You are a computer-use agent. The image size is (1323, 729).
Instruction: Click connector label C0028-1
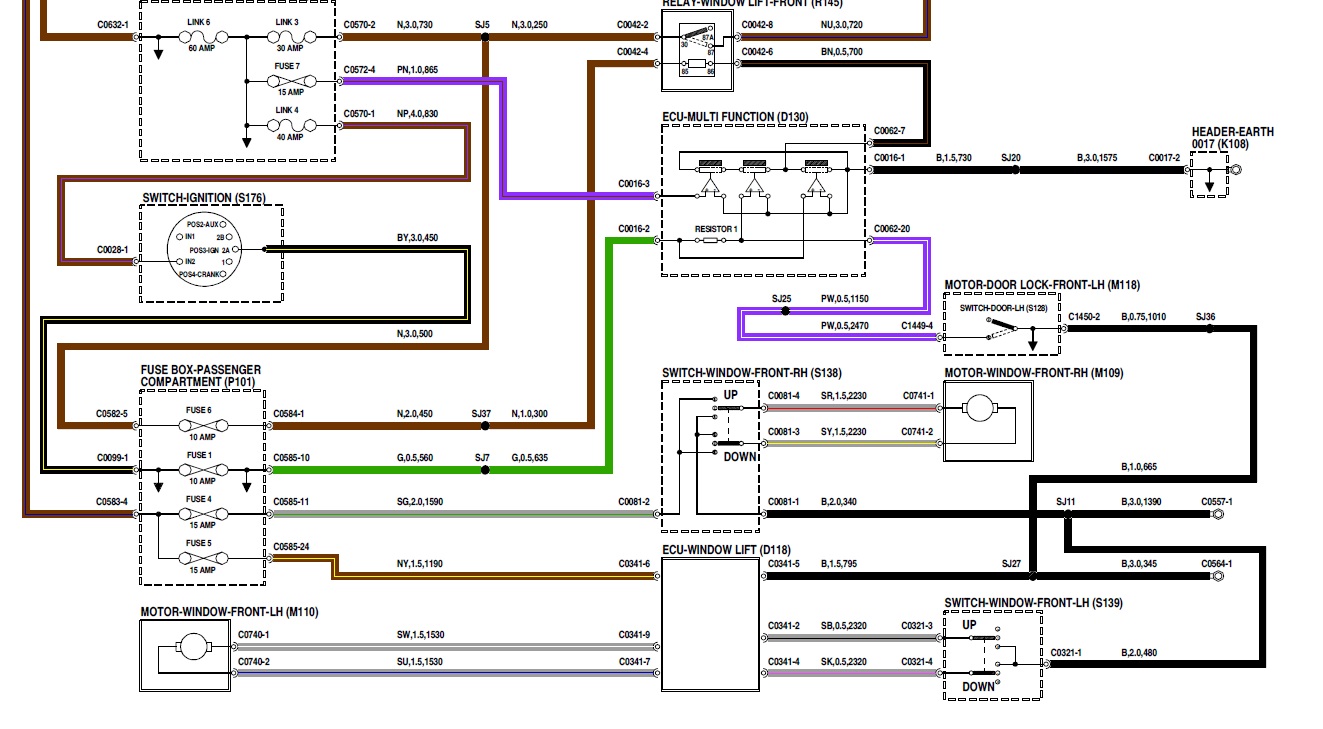[x=112, y=249]
